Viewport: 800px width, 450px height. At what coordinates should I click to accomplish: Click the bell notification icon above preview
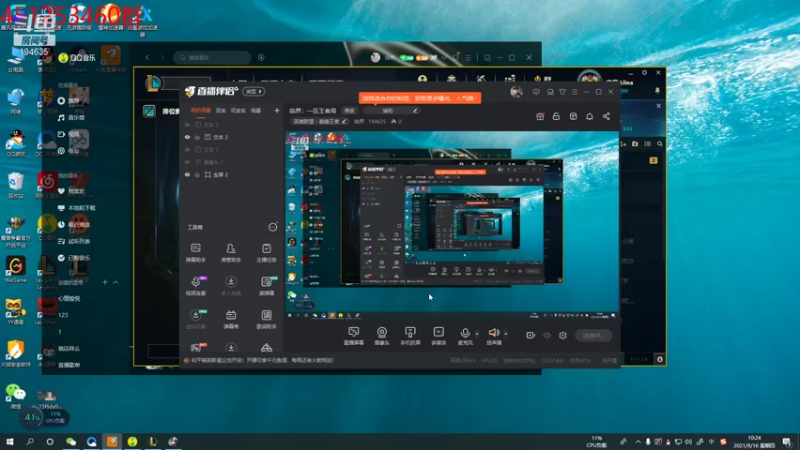[x=589, y=116]
